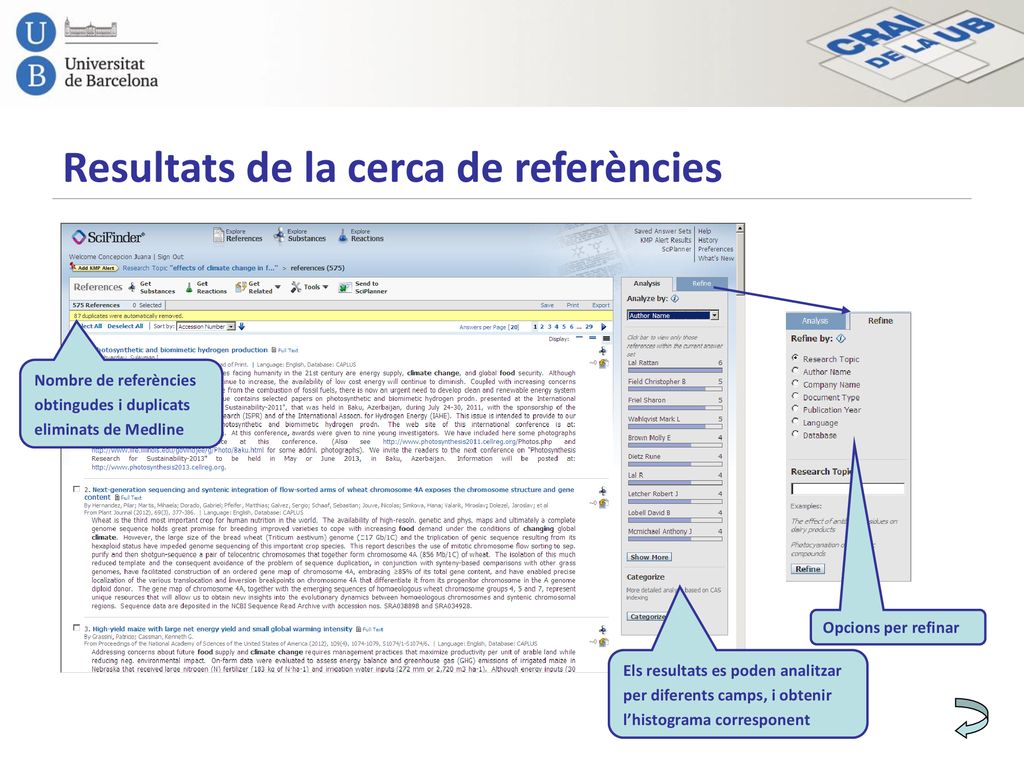
Task: Open Preferences menu link
Action: tap(716, 249)
